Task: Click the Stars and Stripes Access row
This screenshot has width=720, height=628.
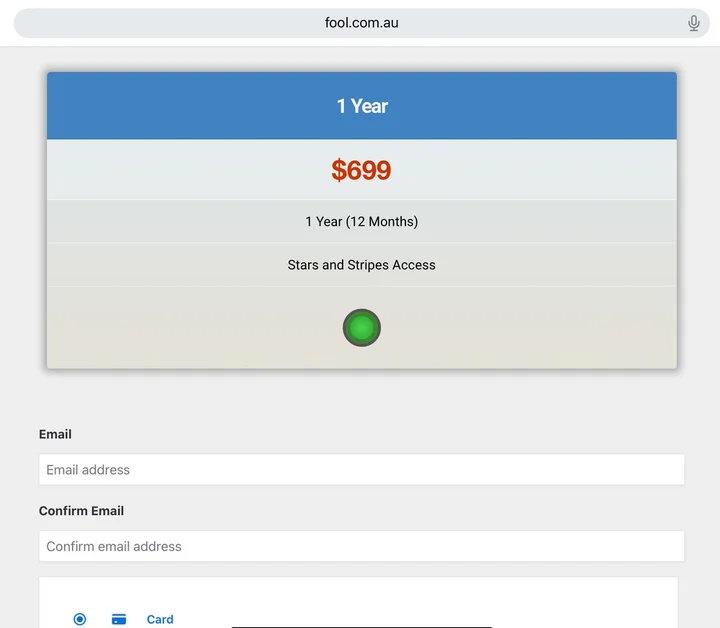Action: (x=361, y=265)
